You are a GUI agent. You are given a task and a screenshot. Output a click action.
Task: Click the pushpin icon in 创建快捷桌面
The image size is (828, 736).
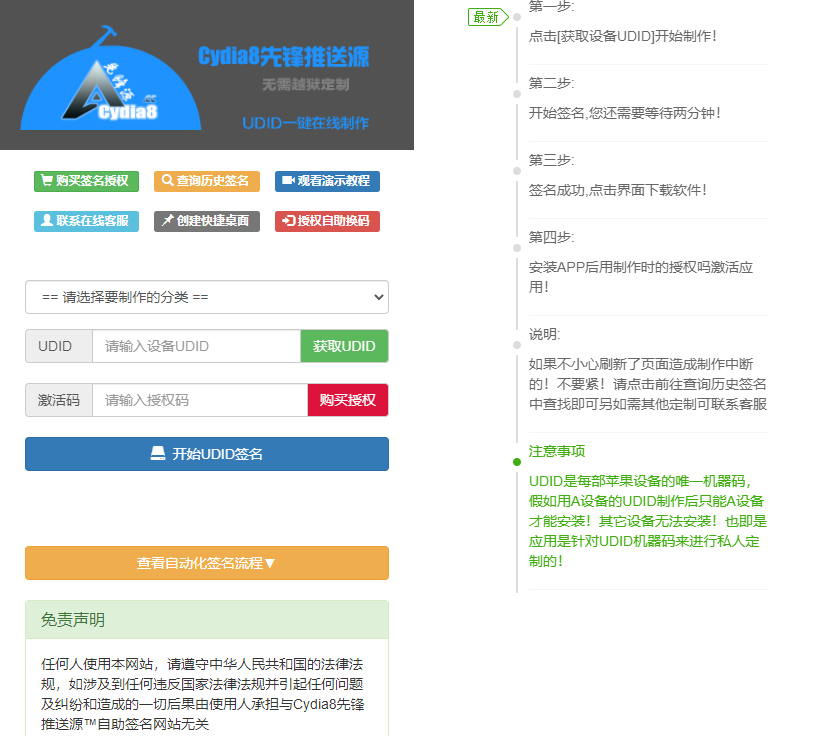click(167, 220)
